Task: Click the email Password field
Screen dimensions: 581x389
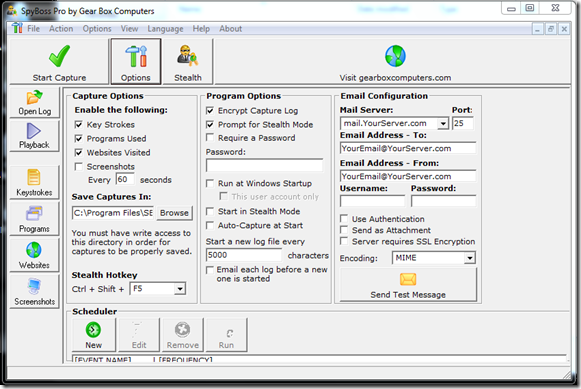Action: [x=444, y=201]
